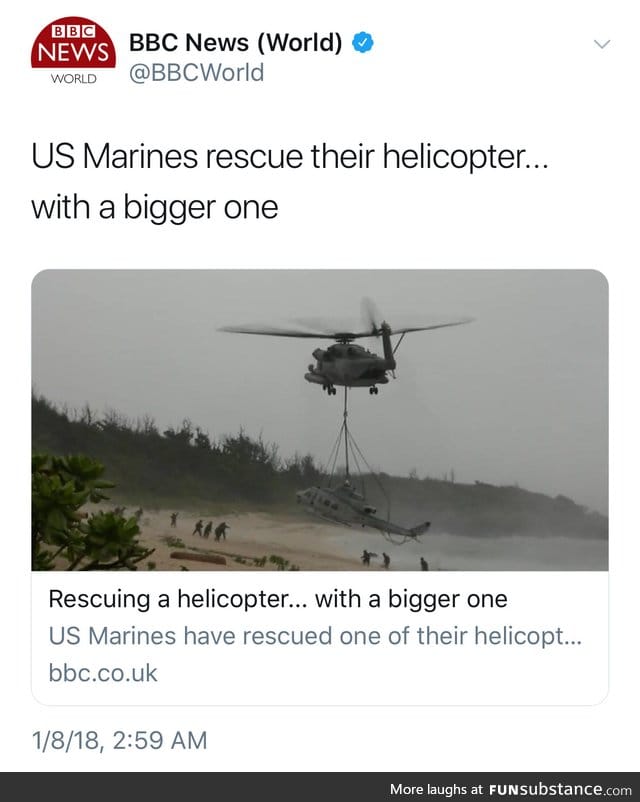Expand the tweet options chevron

click(602, 44)
